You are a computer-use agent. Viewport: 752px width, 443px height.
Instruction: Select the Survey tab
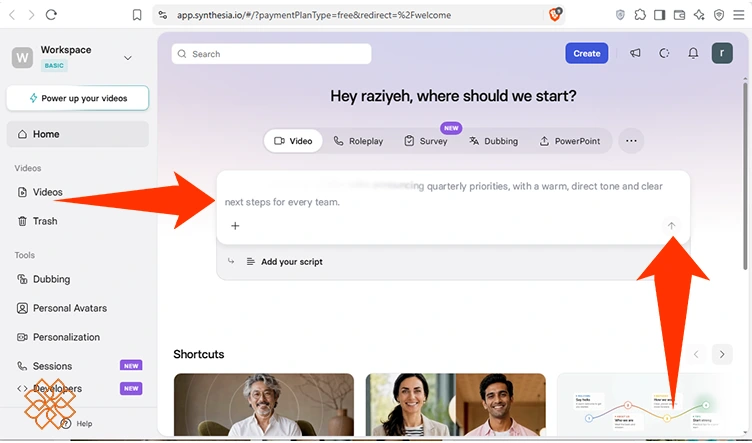pos(426,141)
